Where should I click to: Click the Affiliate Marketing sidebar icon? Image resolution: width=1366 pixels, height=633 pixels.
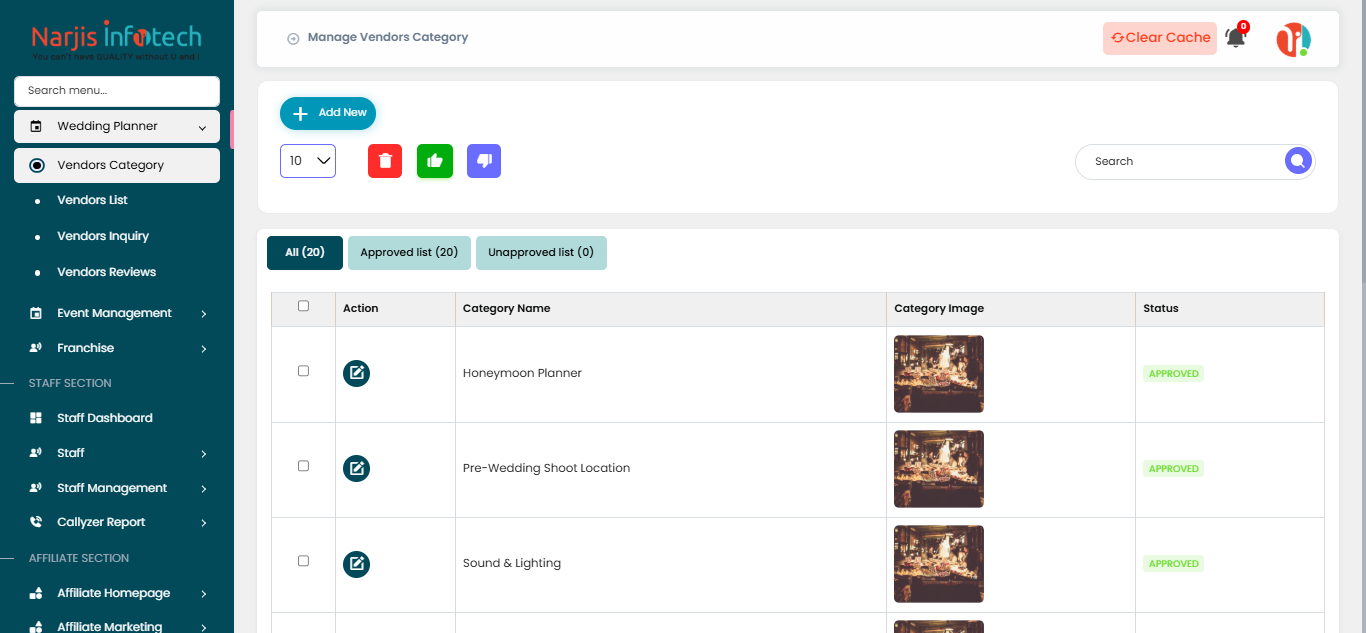[x=36, y=627]
